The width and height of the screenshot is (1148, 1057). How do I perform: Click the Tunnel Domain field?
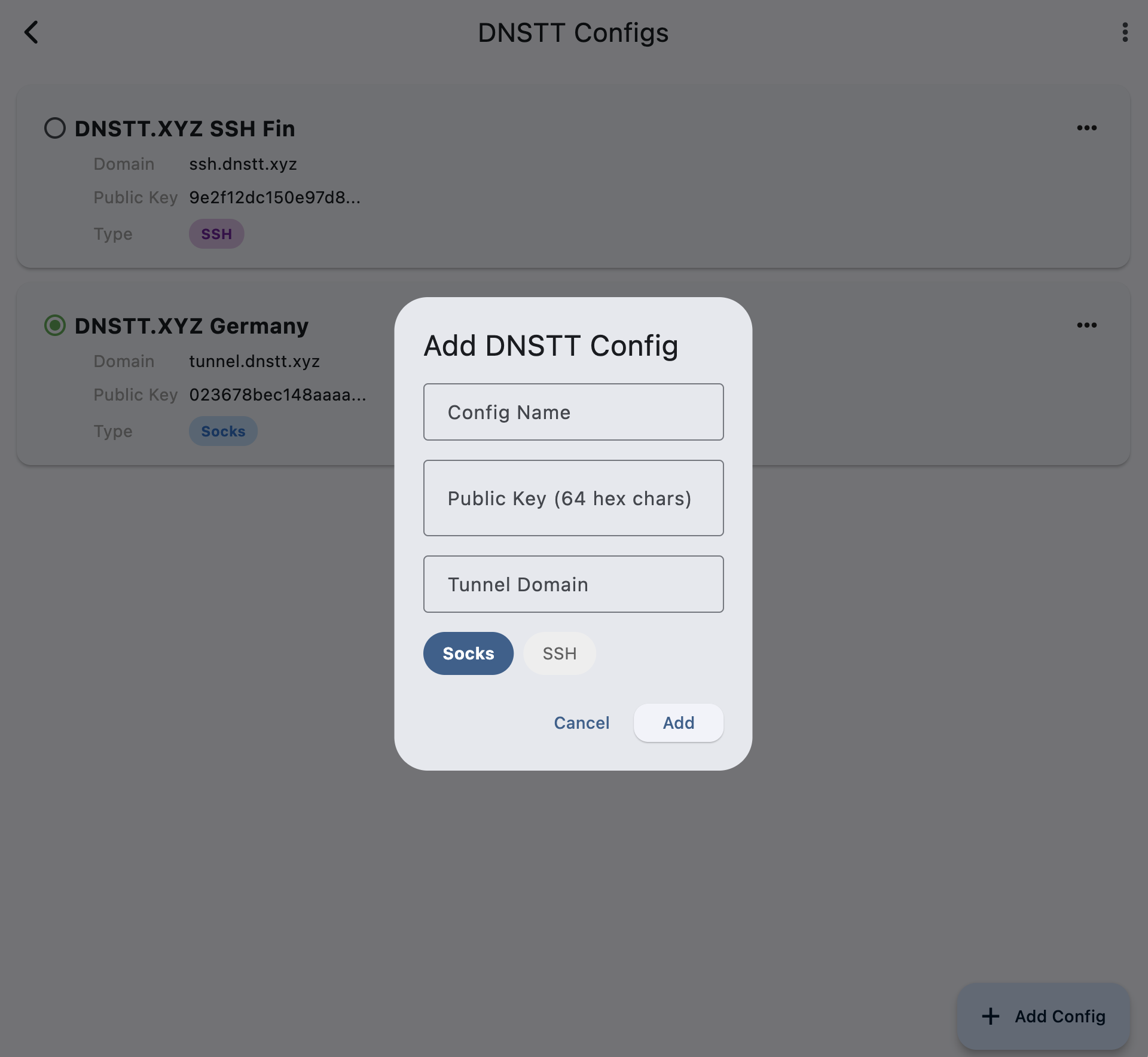tap(573, 584)
